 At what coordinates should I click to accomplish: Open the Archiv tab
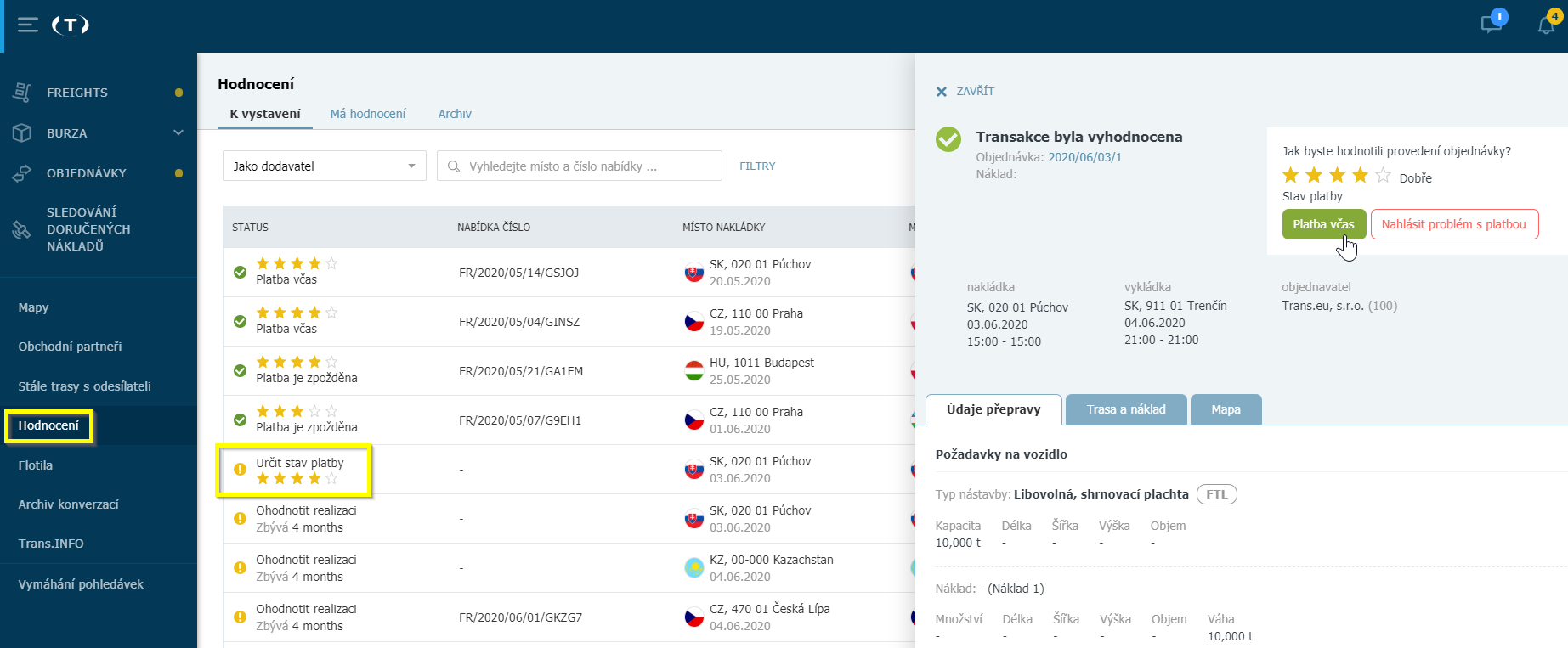[x=455, y=114]
